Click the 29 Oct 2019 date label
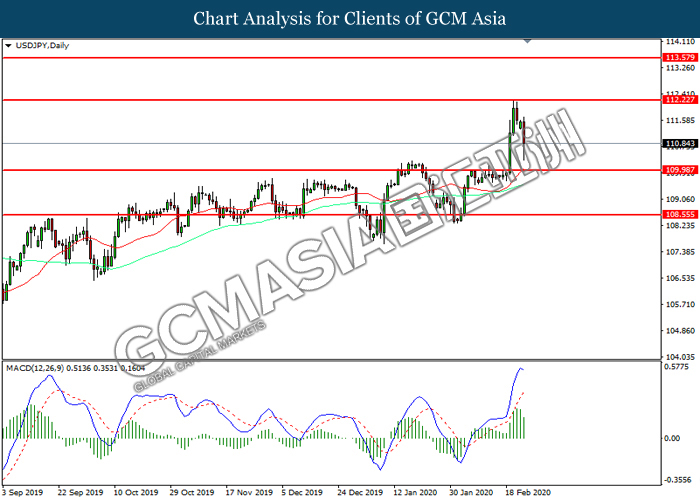This screenshot has width=700, height=500. 192,492
